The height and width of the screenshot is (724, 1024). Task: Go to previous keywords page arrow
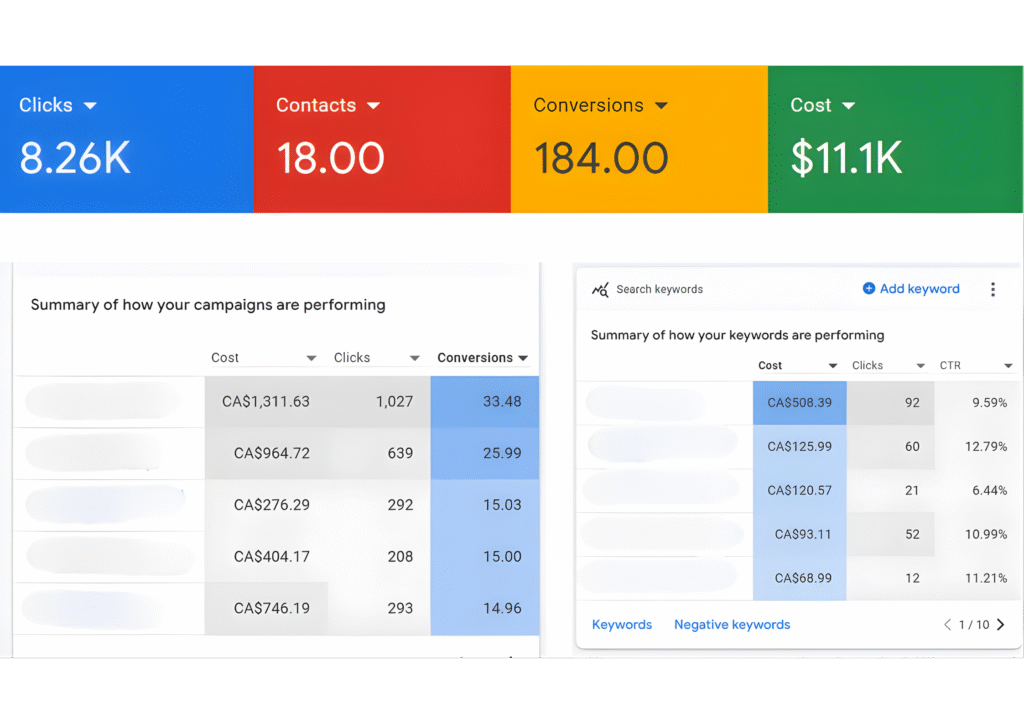tap(947, 625)
